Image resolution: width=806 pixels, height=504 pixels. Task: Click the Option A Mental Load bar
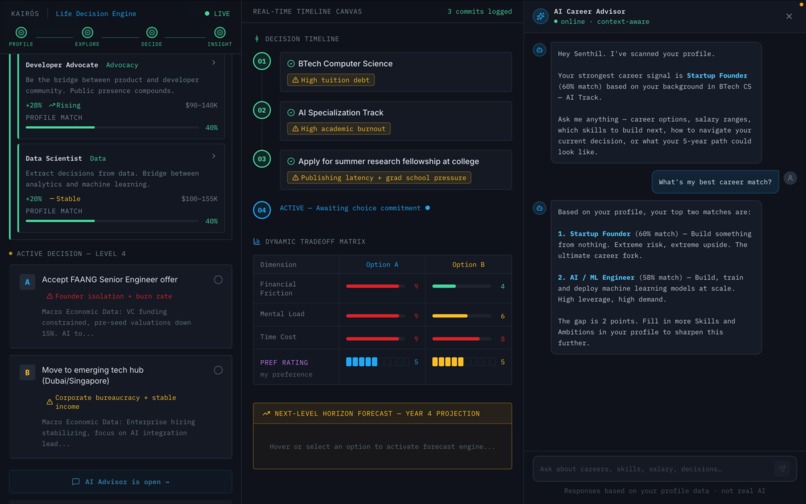(375, 316)
